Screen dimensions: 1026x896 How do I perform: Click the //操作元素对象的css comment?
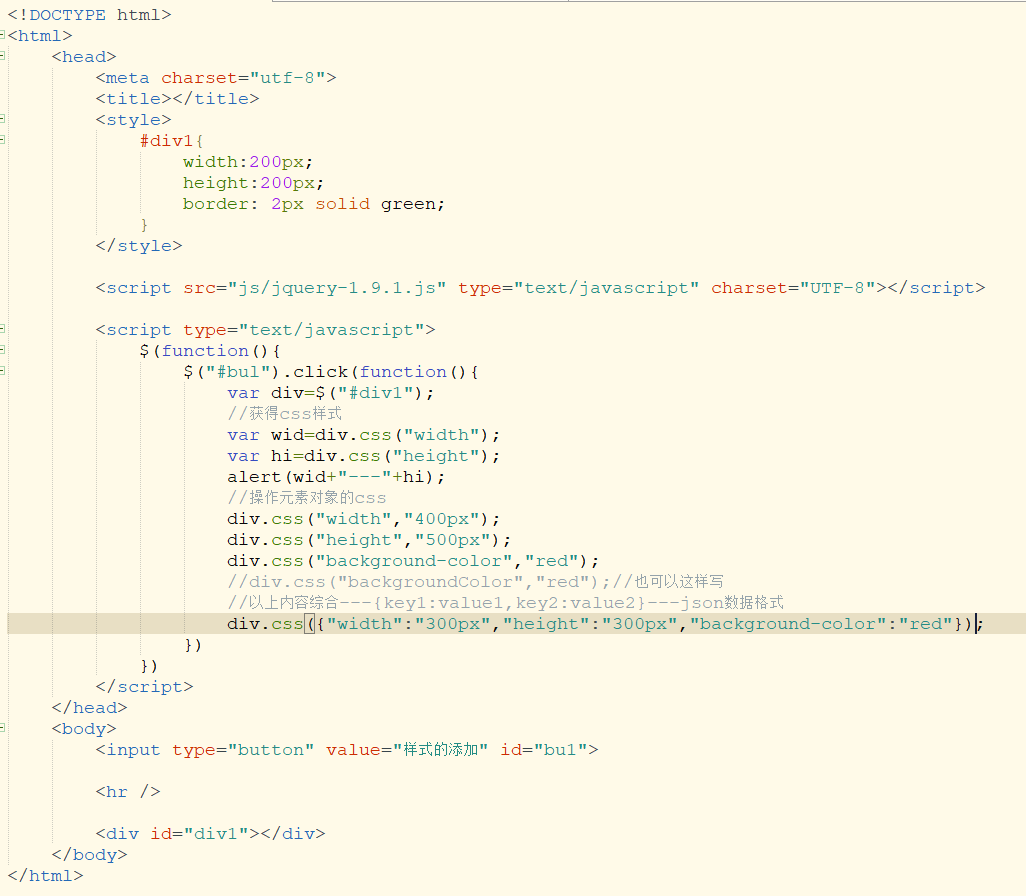[x=307, y=497]
